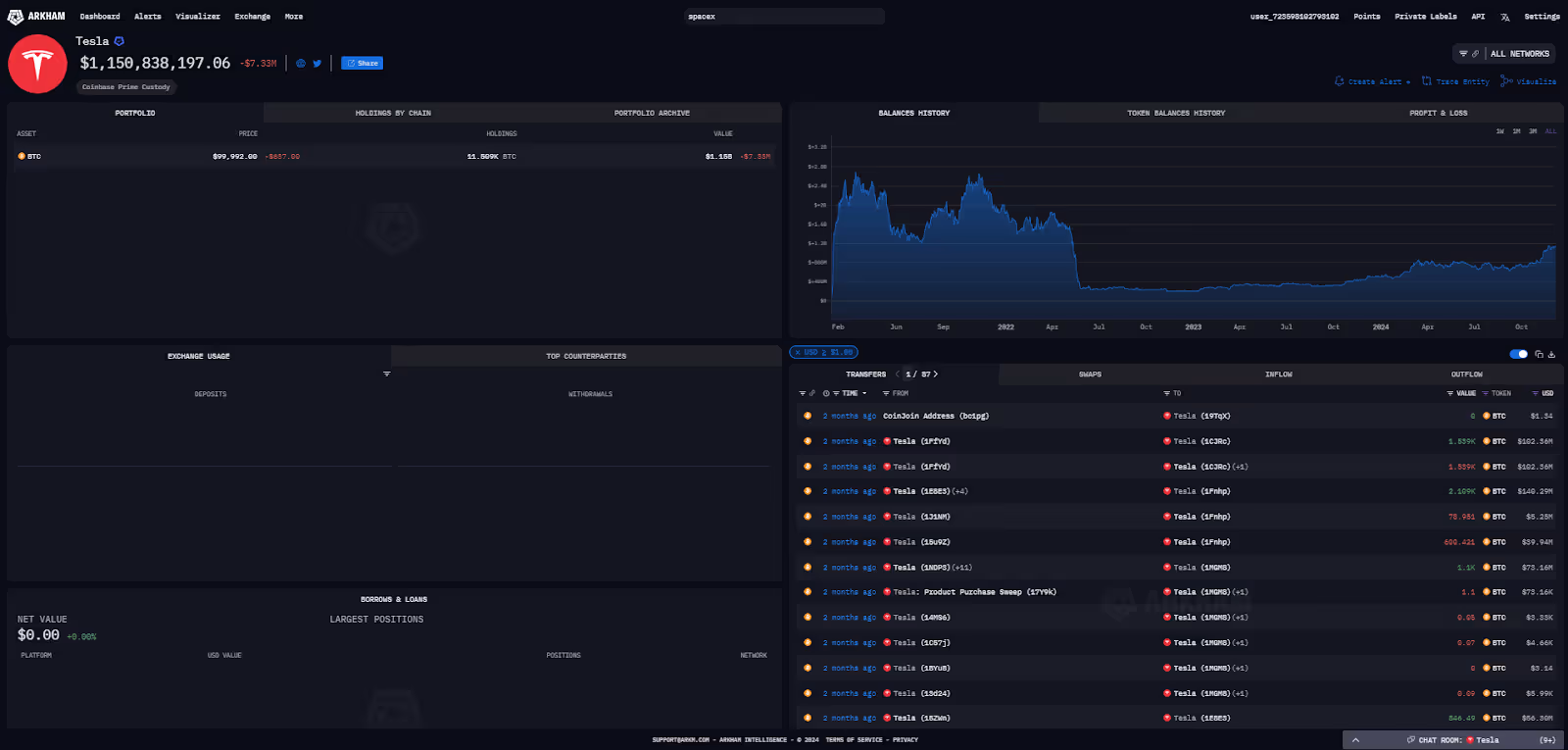The width and height of the screenshot is (1568, 750).
Task: Click the Create Alert bell icon
Action: pyautogui.click(x=1340, y=81)
